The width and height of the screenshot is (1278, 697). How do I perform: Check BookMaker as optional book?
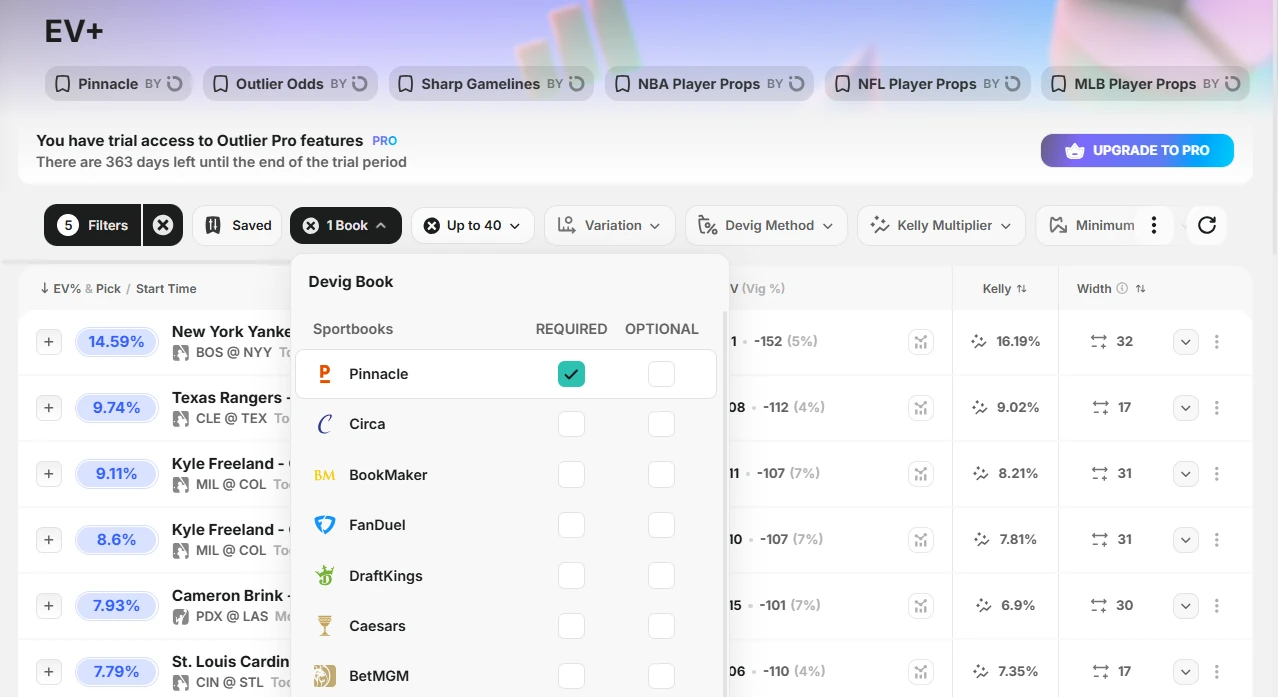[661, 474]
